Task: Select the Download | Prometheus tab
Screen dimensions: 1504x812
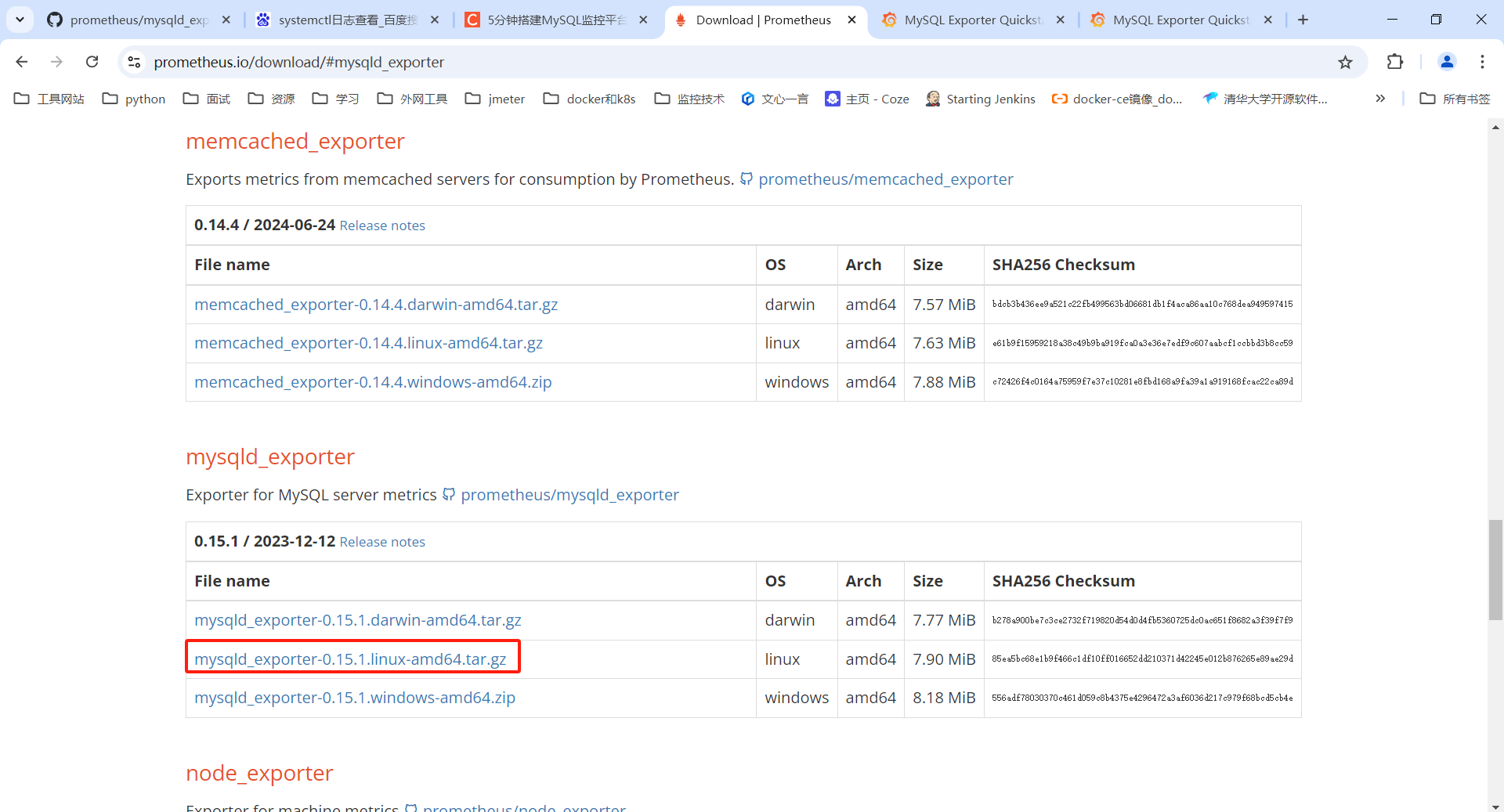Action: [x=763, y=20]
